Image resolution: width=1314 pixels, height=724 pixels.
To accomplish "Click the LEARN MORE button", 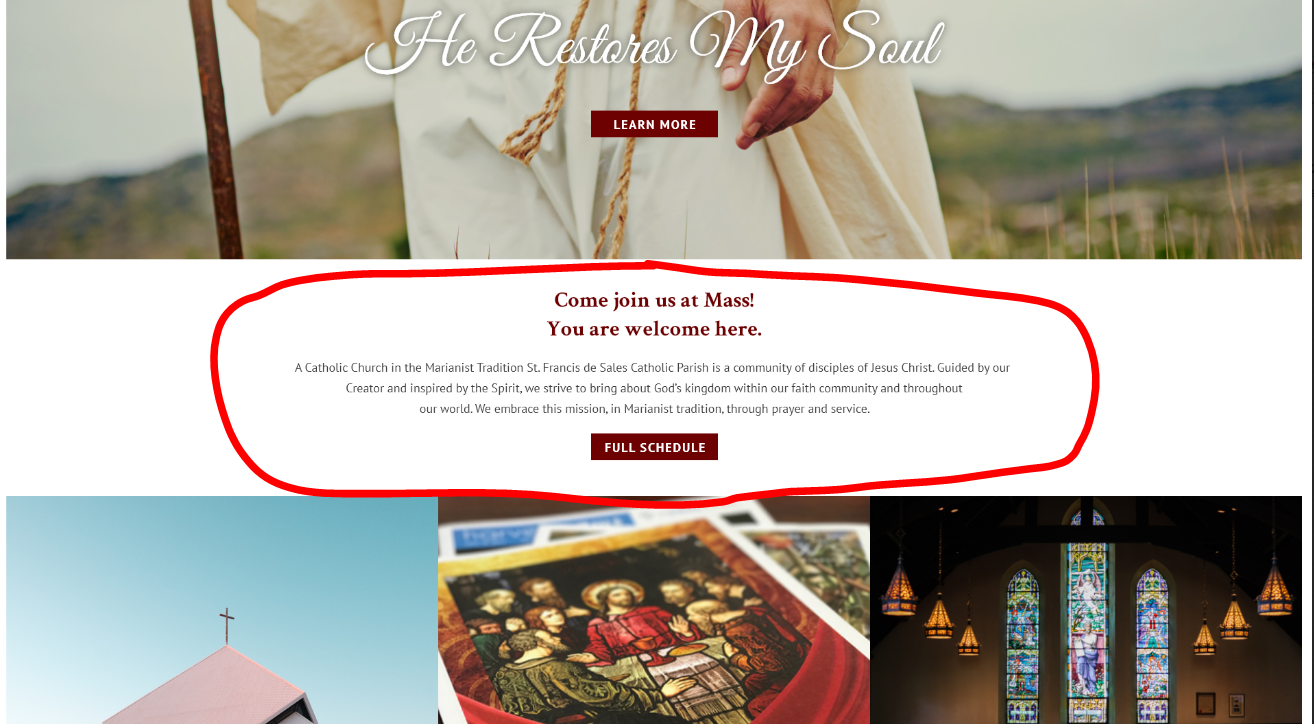I will click(654, 124).
